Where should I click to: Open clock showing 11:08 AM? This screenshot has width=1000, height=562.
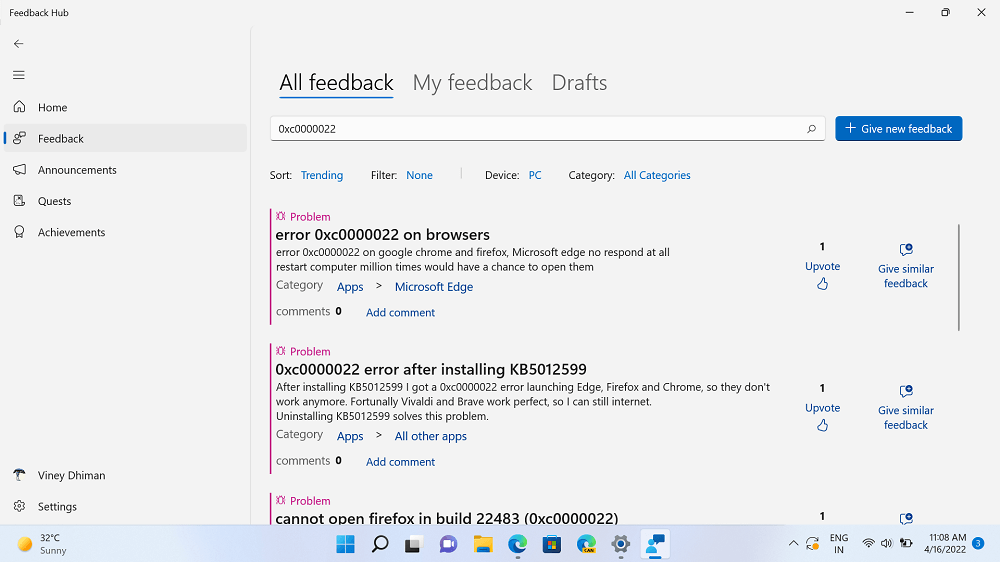tap(947, 544)
